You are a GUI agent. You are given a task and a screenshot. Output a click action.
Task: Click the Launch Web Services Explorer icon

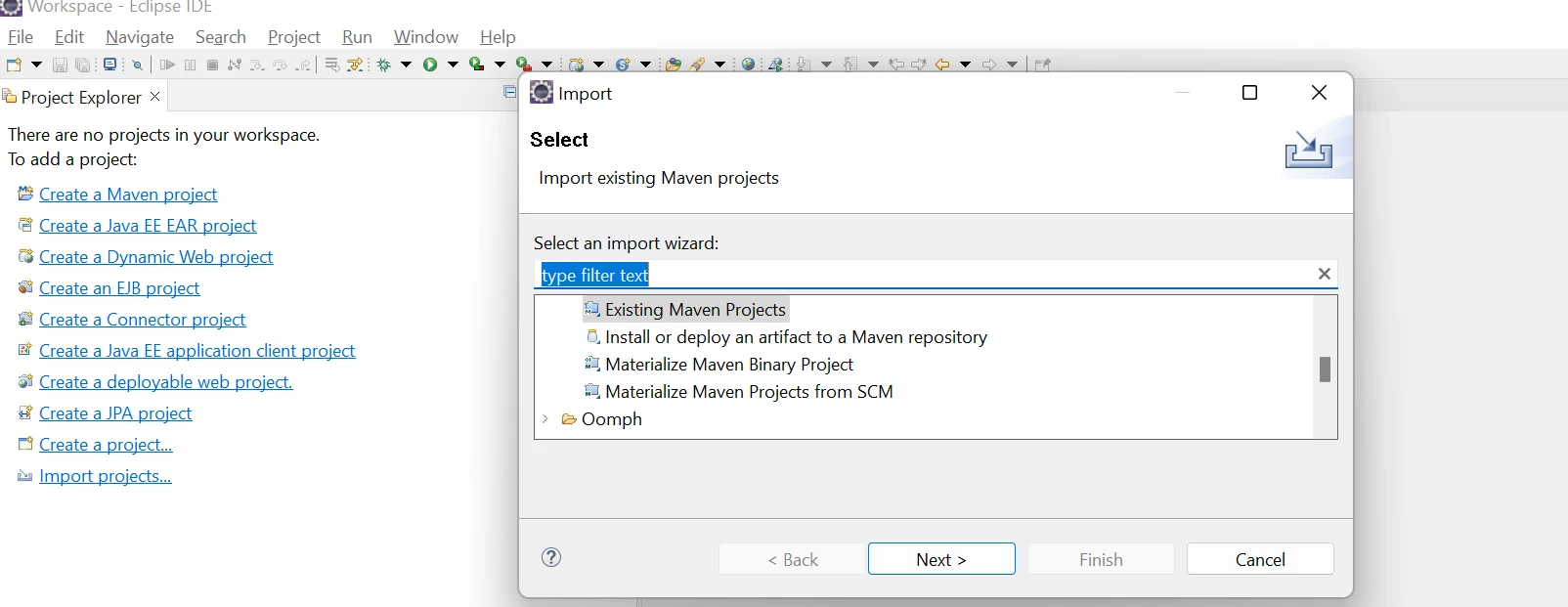click(776, 65)
